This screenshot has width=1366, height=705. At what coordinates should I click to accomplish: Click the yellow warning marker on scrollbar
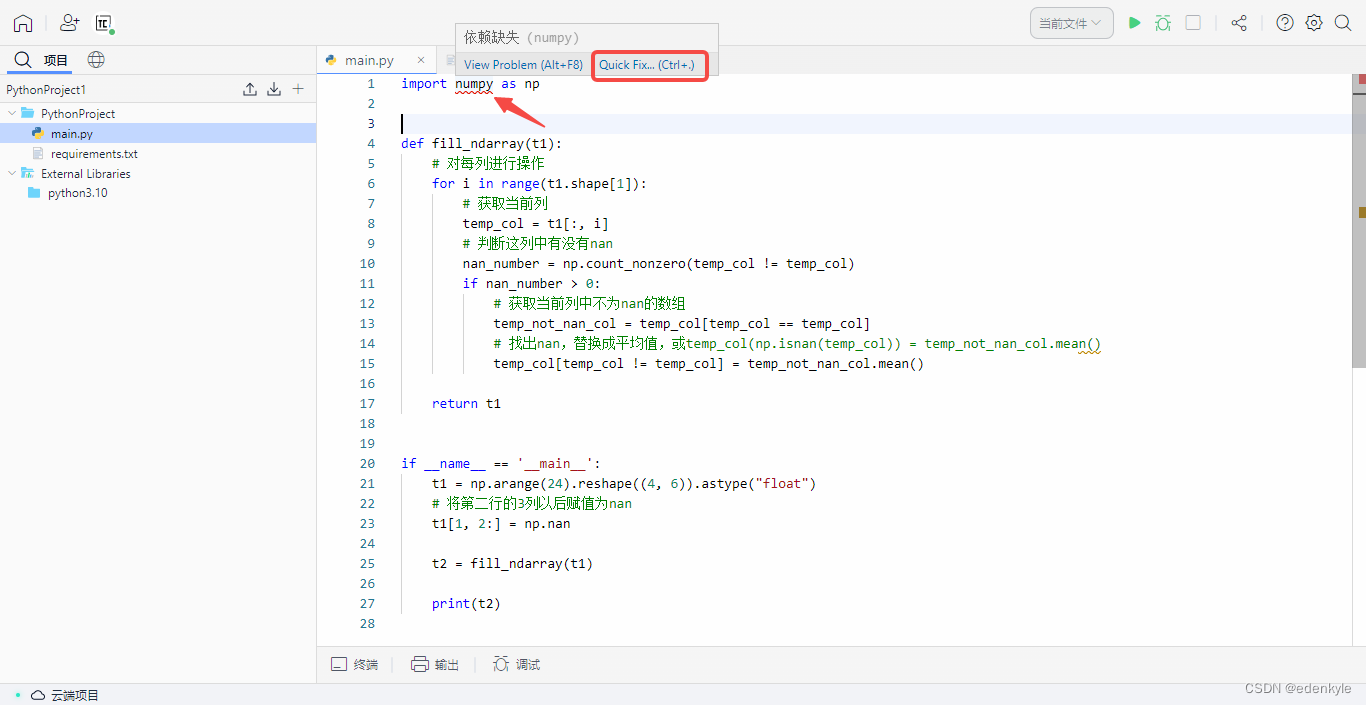pyautogui.click(x=1361, y=212)
